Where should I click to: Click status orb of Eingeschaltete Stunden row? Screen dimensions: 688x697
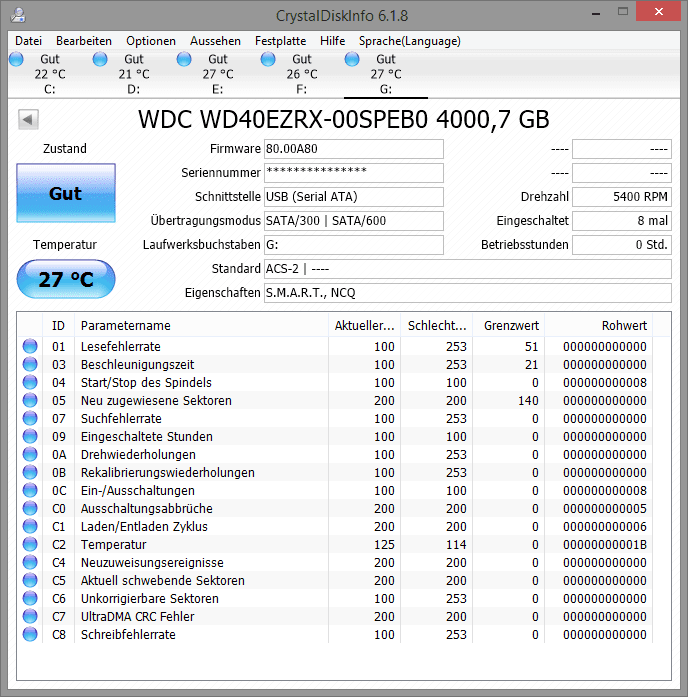click(x=30, y=437)
